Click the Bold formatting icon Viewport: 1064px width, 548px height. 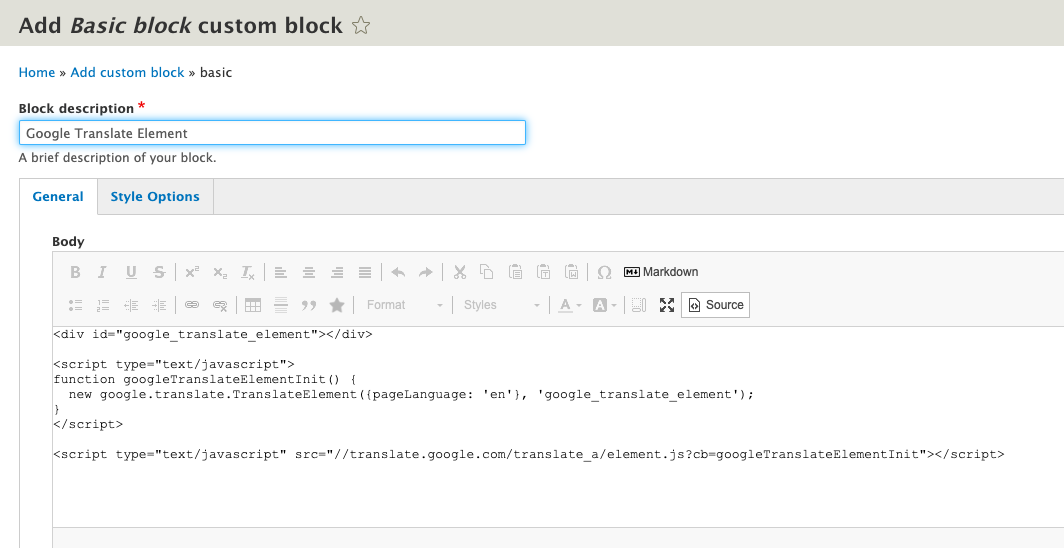(75, 272)
